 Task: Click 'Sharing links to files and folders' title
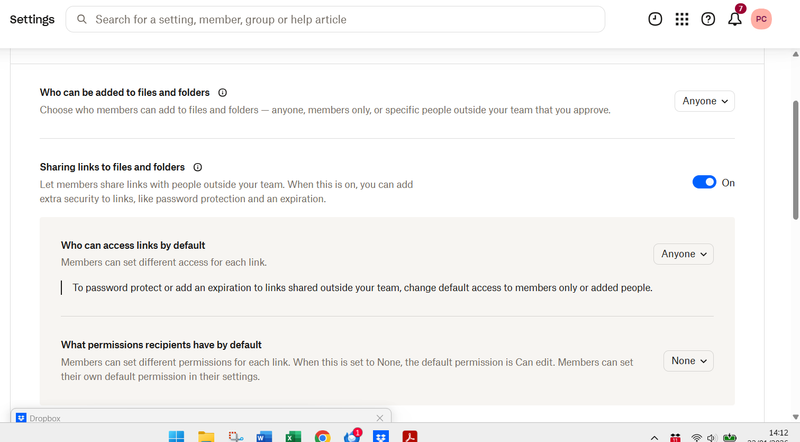tap(112, 167)
